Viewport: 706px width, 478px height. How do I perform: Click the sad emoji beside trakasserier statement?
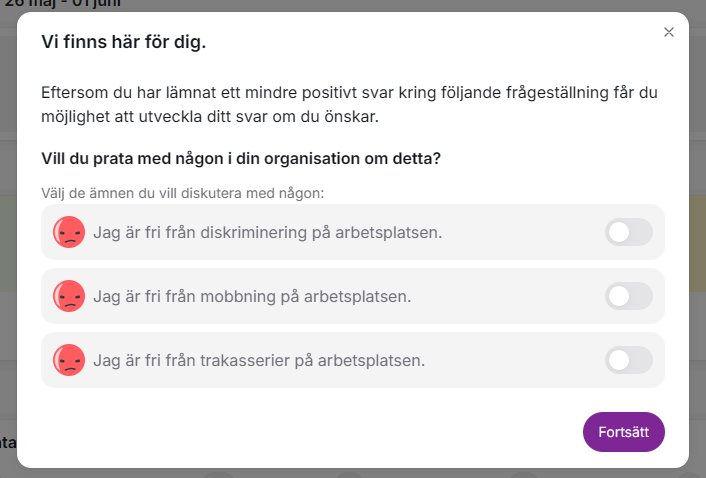click(x=69, y=360)
